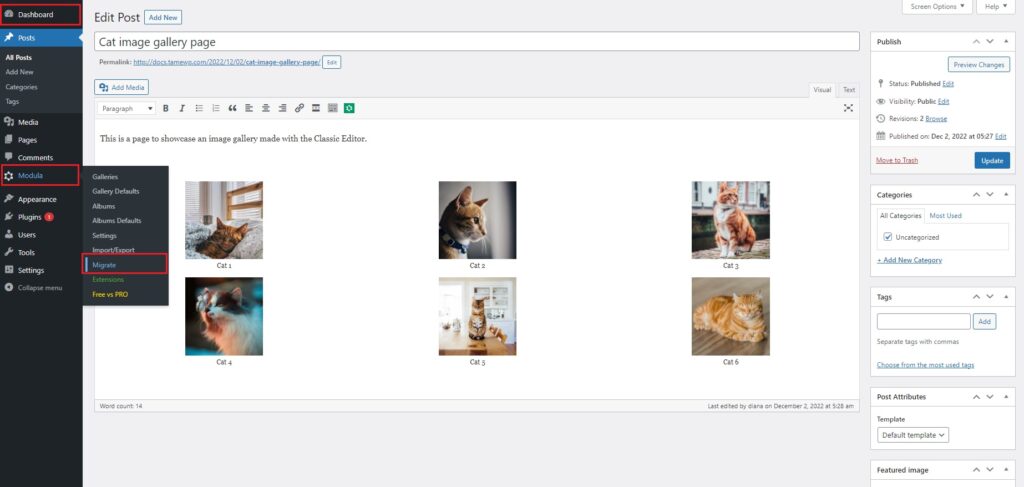Expand Screen Options panel

point(936,7)
